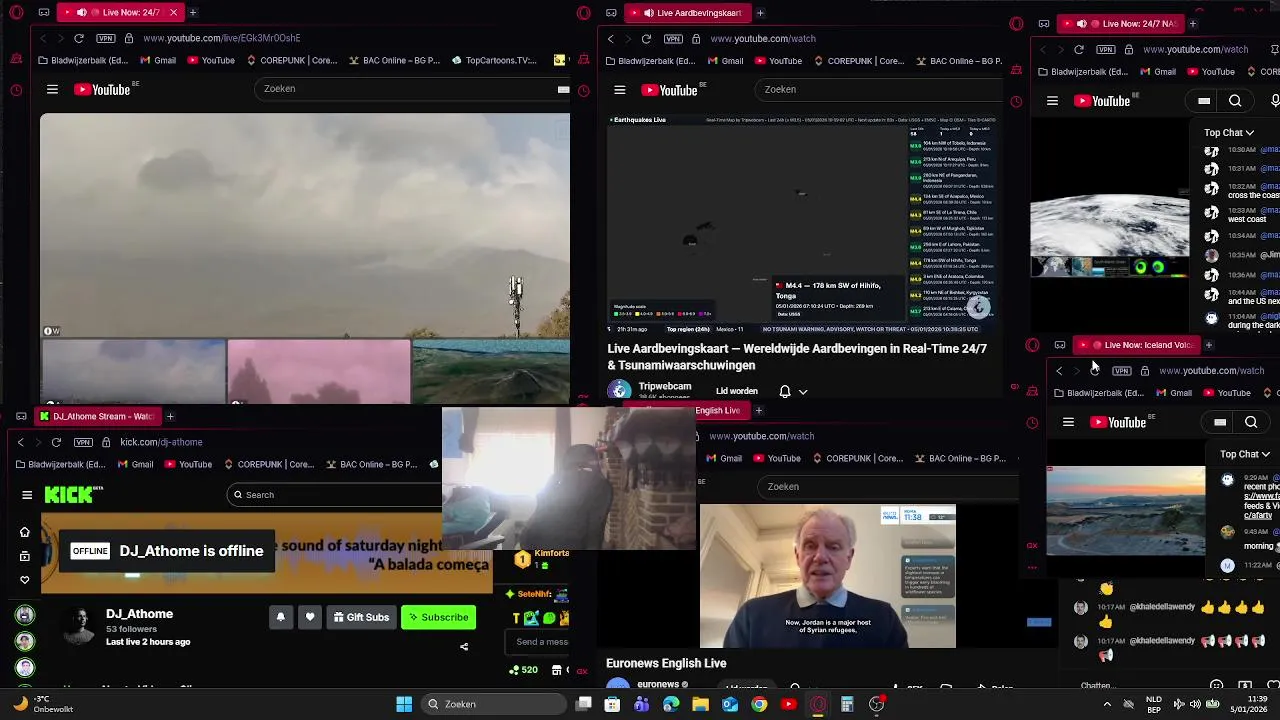
Task: Select the Live Now: Iceland Volcano tab
Action: 1138,345
